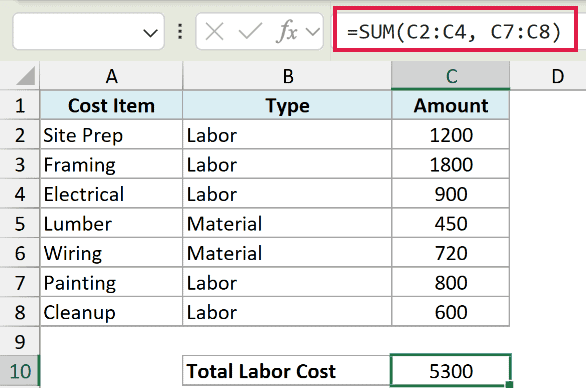
Task: Select row 8 header
Action: pyautogui.click(x=19, y=312)
